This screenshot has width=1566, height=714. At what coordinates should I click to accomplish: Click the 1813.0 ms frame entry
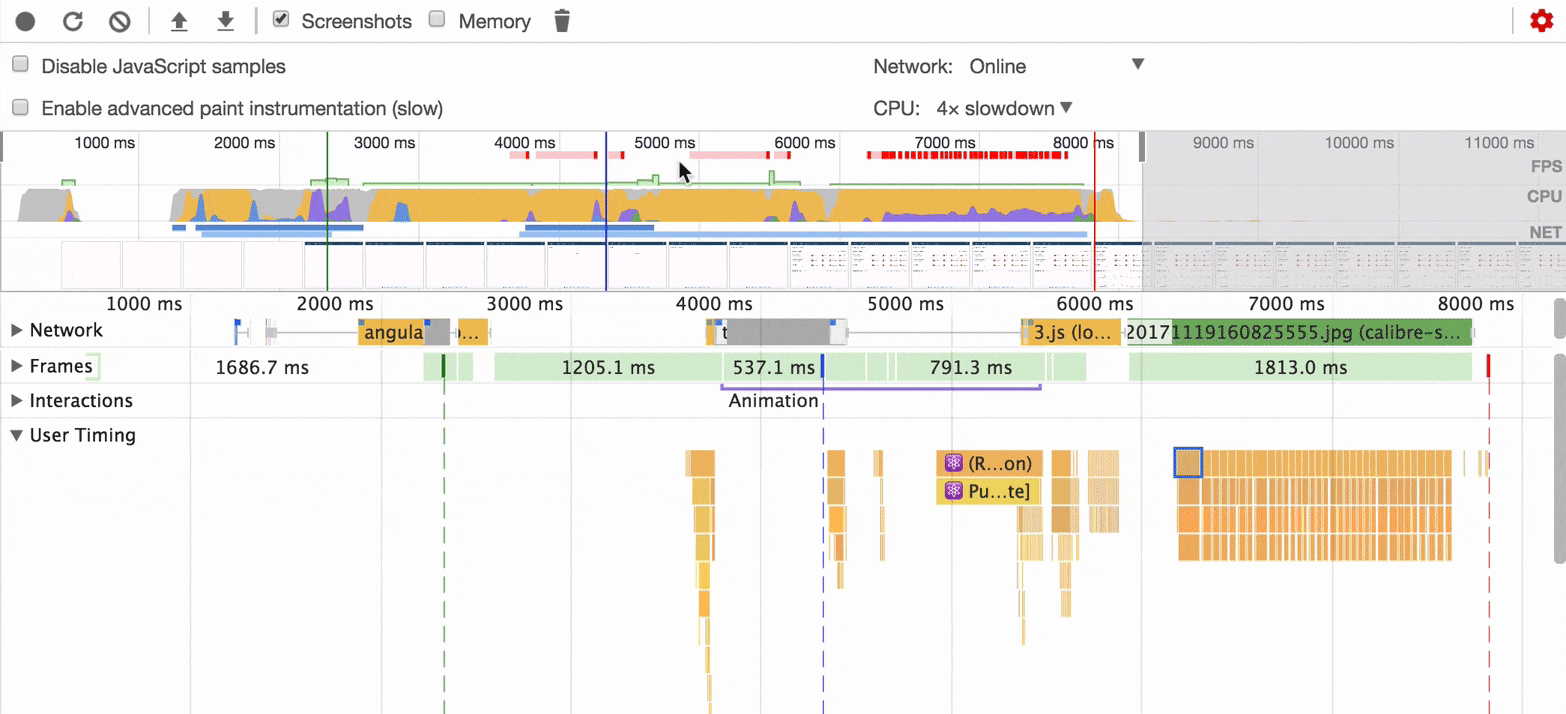click(x=1300, y=367)
